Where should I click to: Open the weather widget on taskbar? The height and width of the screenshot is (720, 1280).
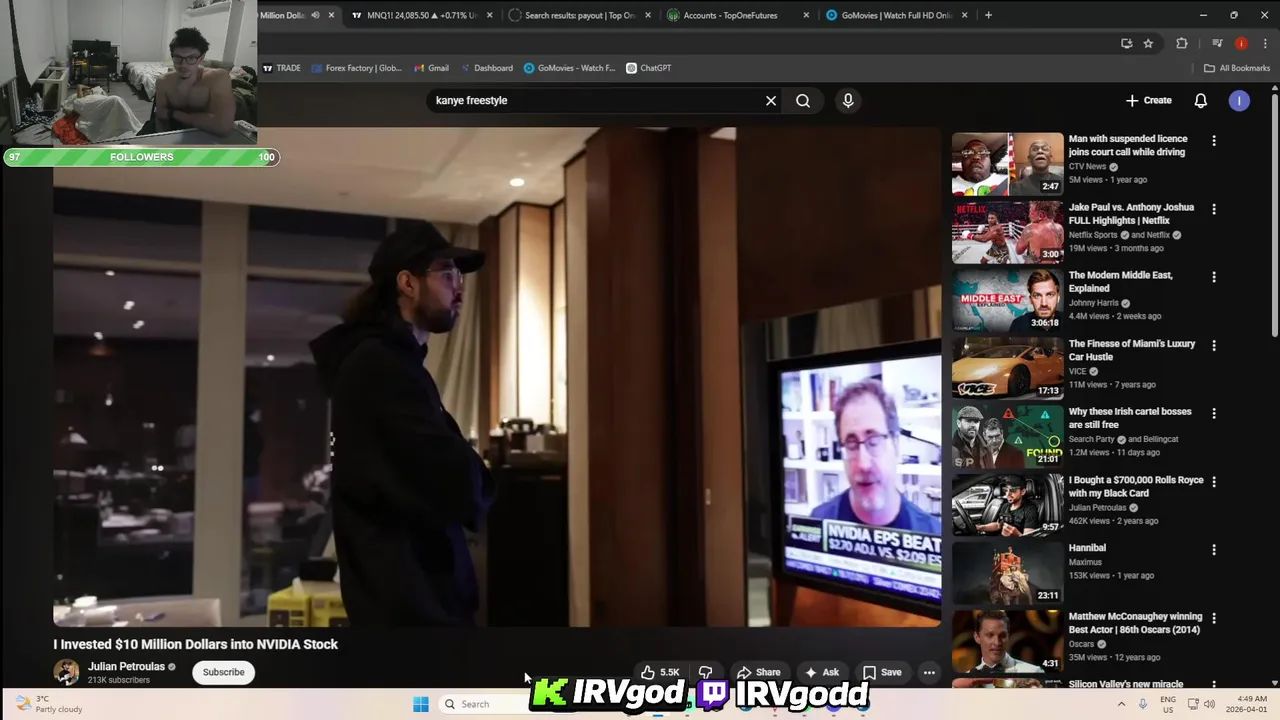48,704
